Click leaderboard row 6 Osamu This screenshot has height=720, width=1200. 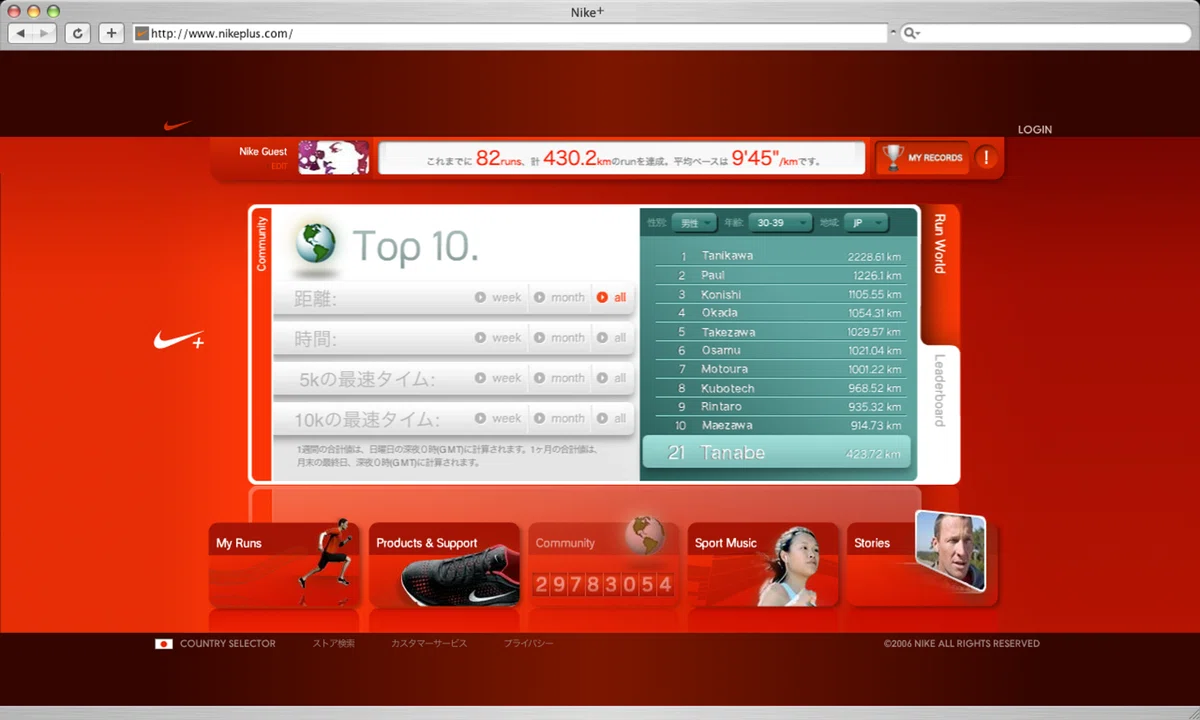click(781, 350)
